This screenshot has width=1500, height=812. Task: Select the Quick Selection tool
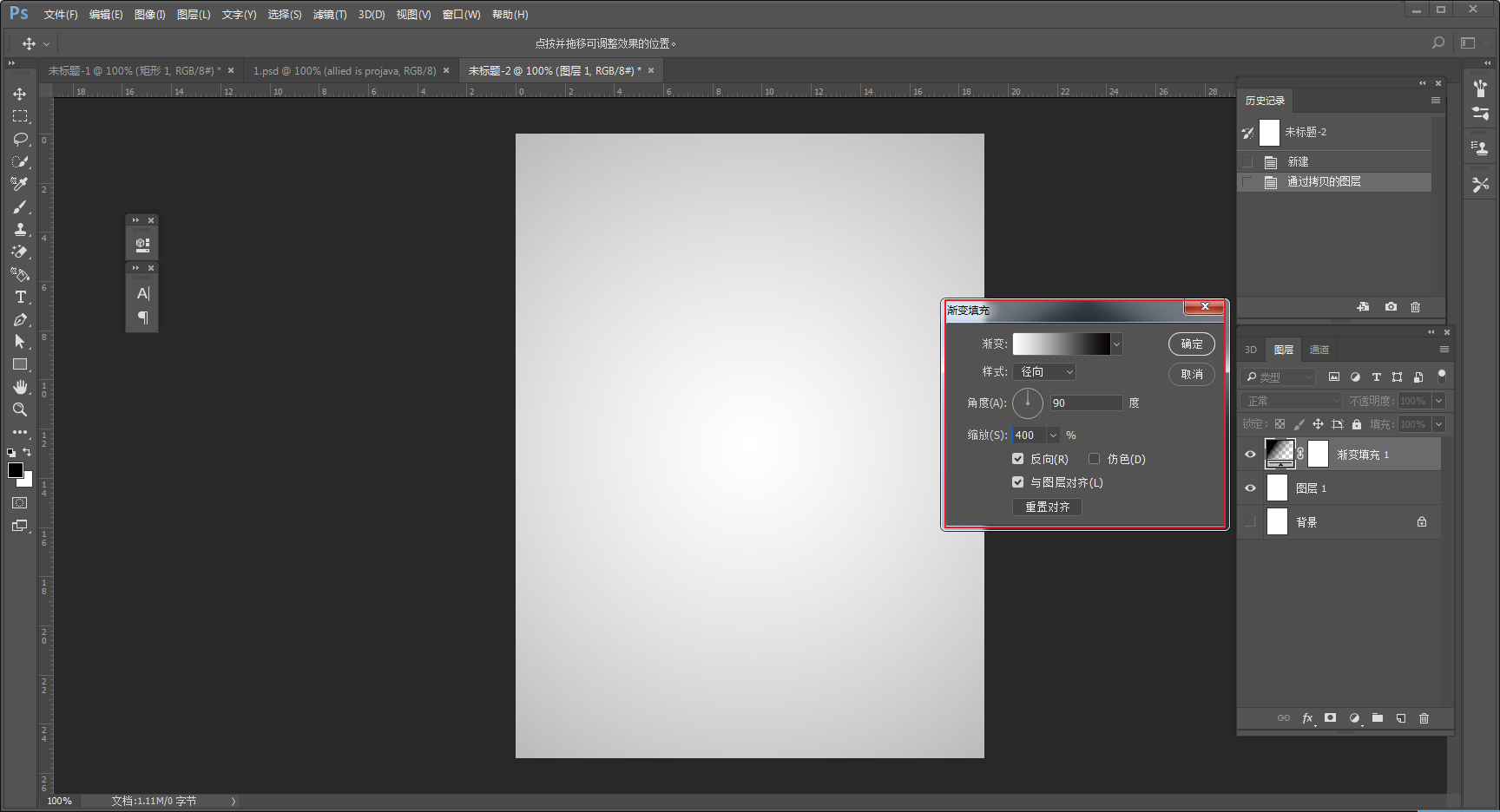[x=20, y=161]
